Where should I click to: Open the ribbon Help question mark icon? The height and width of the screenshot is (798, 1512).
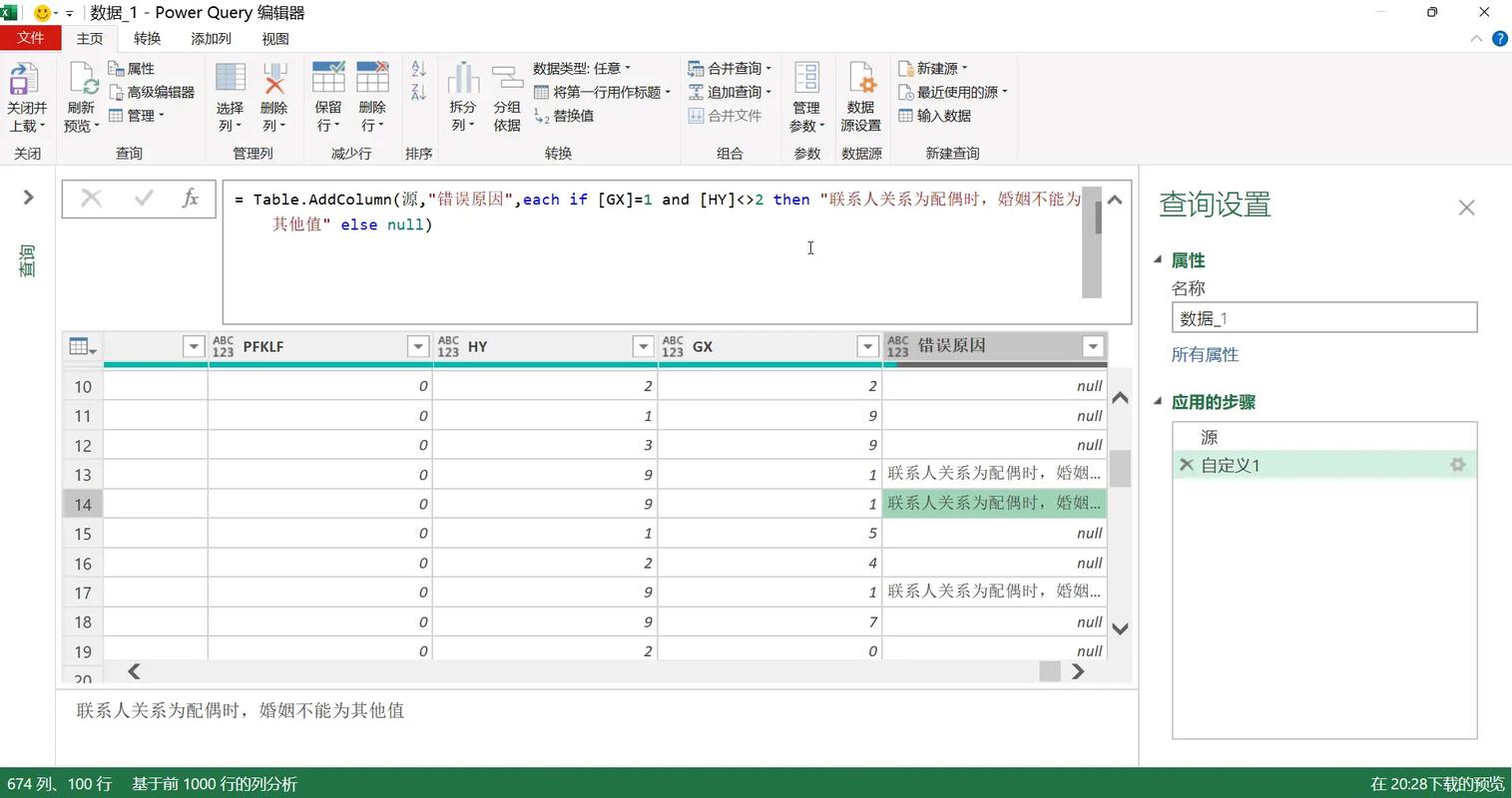tap(1500, 38)
